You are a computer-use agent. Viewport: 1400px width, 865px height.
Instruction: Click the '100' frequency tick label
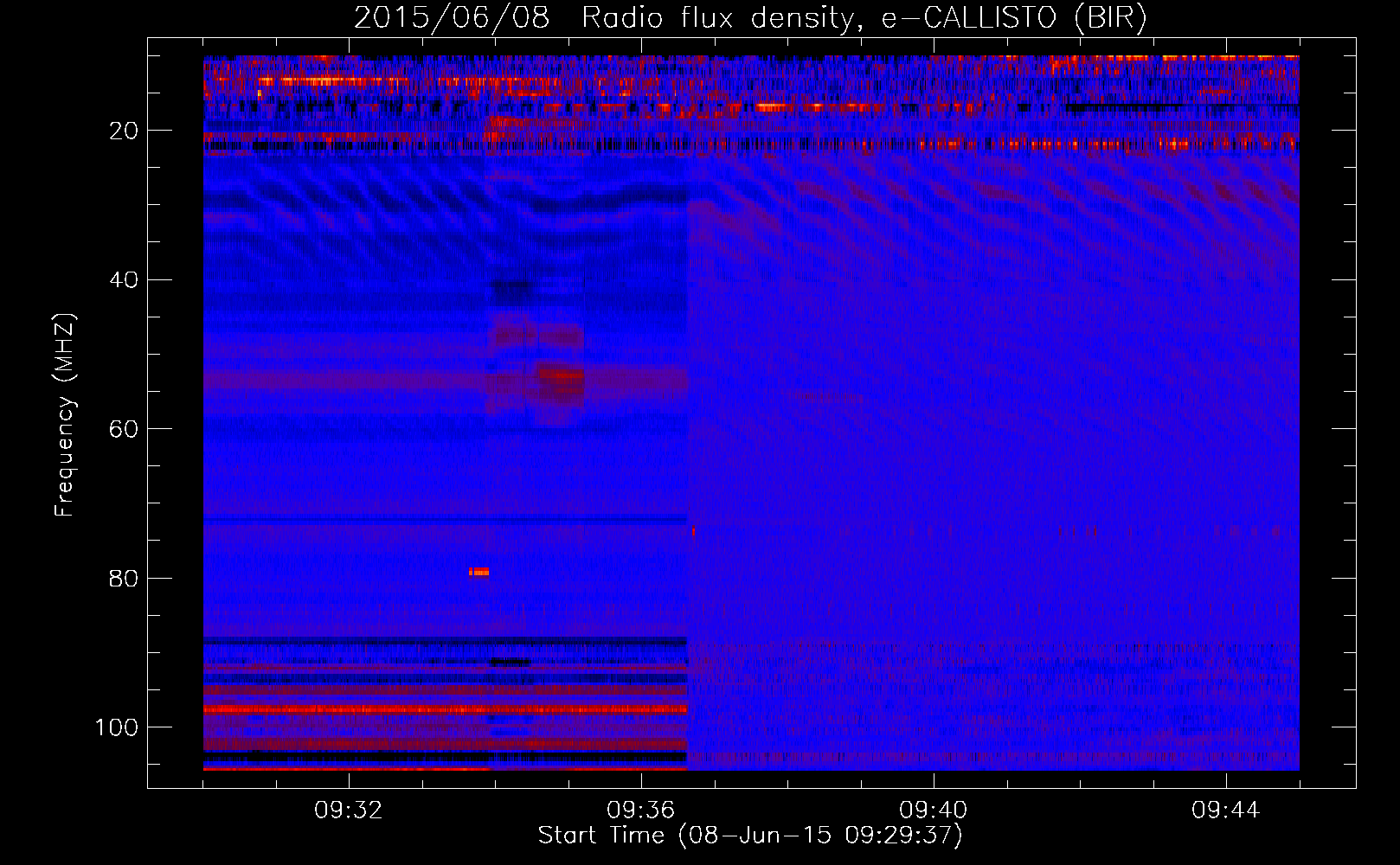pyautogui.click(x=117, y=727)
